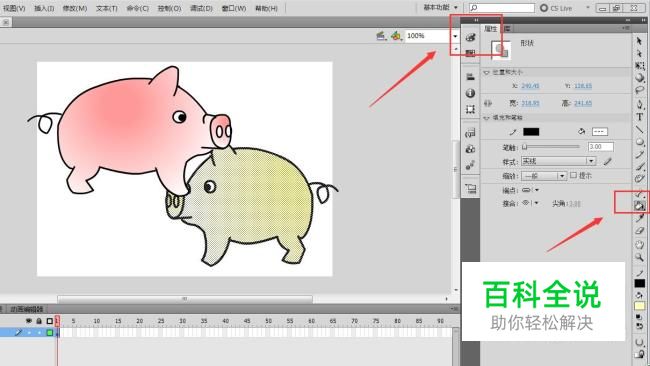Enable the stroke hinting checkbox
This screenshot has height=366, width=650.
(x=573, y=175)
